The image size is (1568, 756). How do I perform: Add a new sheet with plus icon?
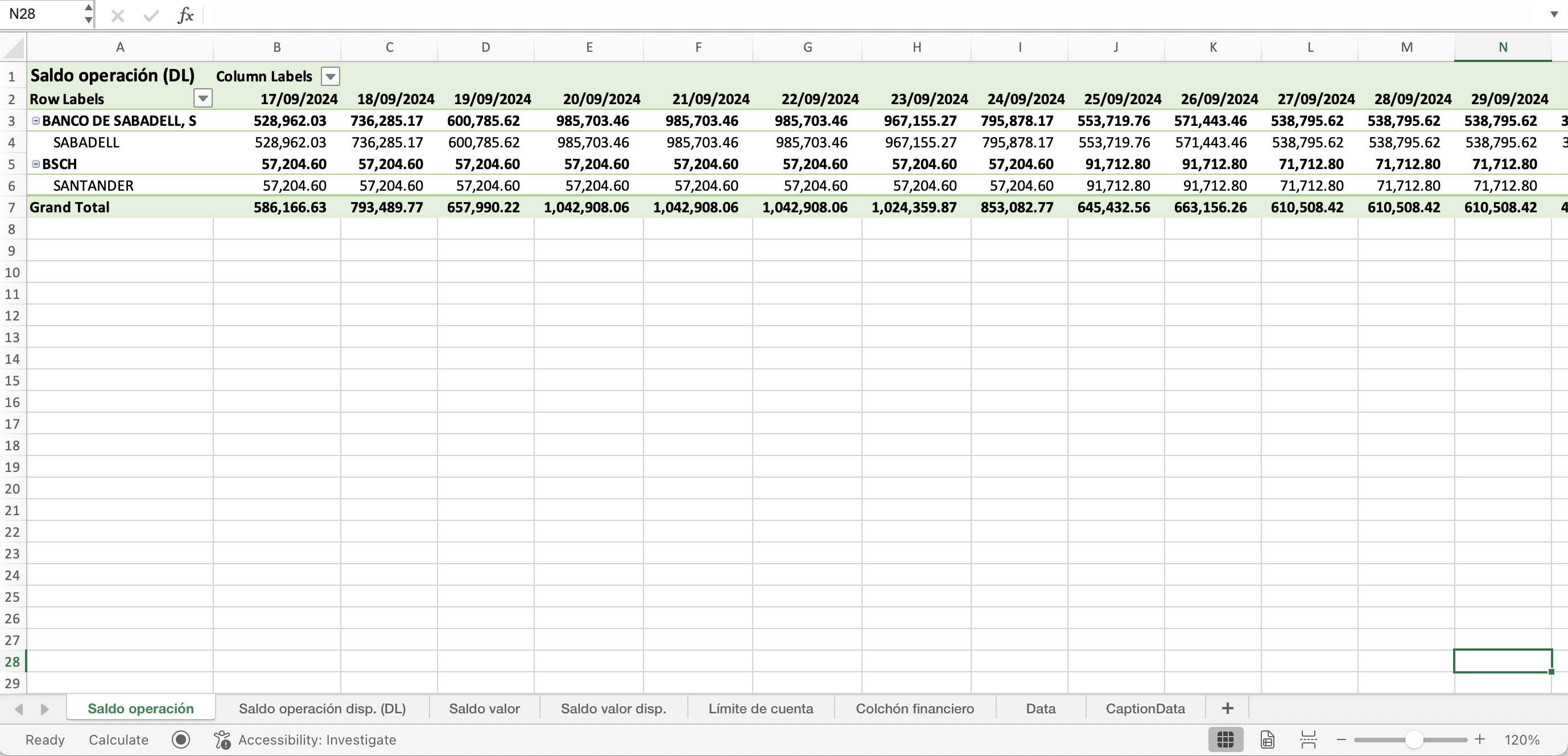pos(1227,708)
